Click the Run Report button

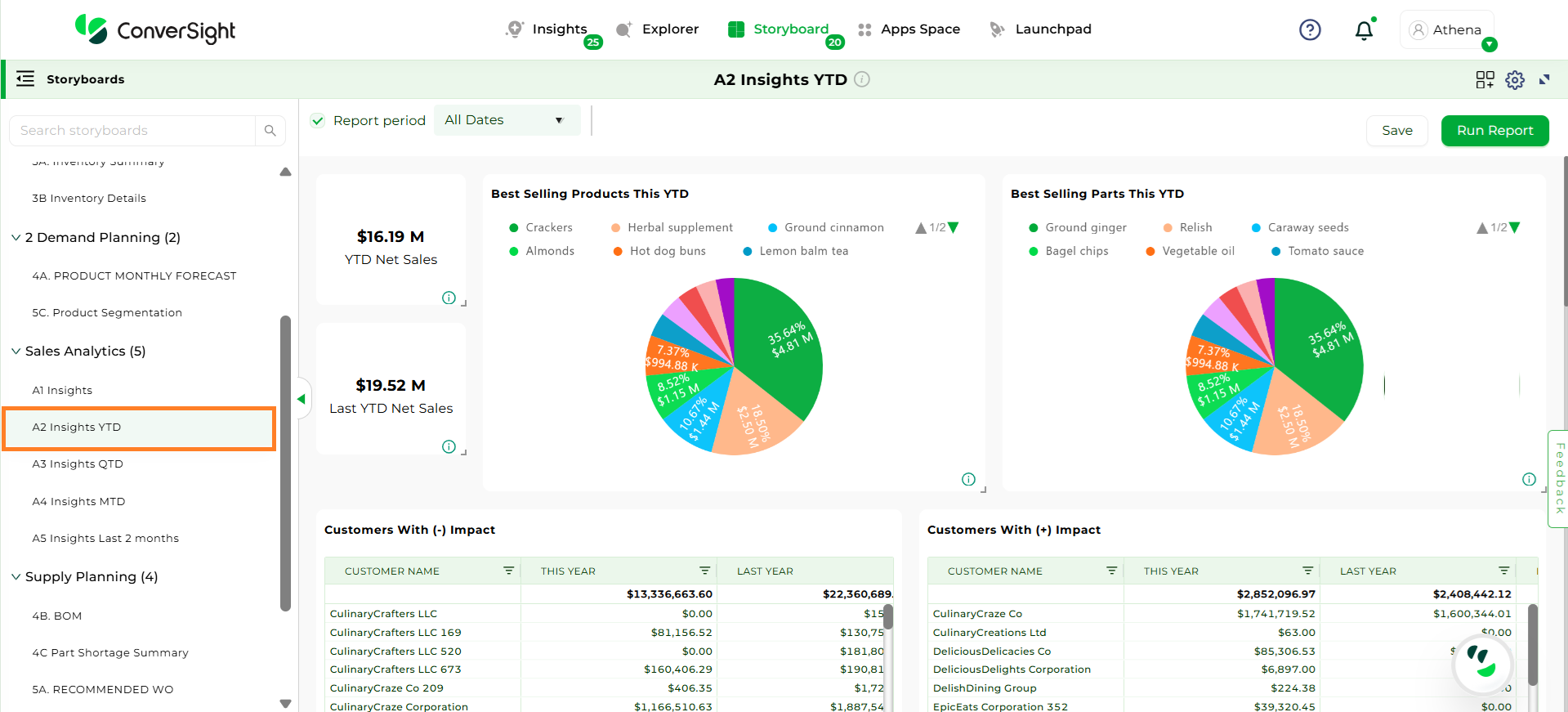pyautogui.click(x=1494, y=131)
